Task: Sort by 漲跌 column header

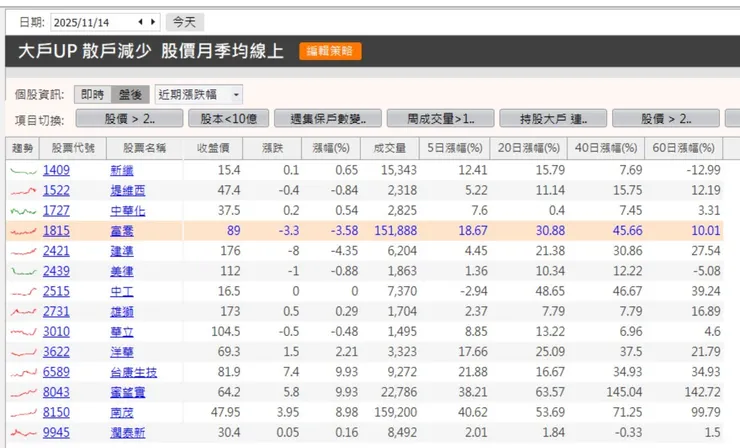Action: pos(272,148)
